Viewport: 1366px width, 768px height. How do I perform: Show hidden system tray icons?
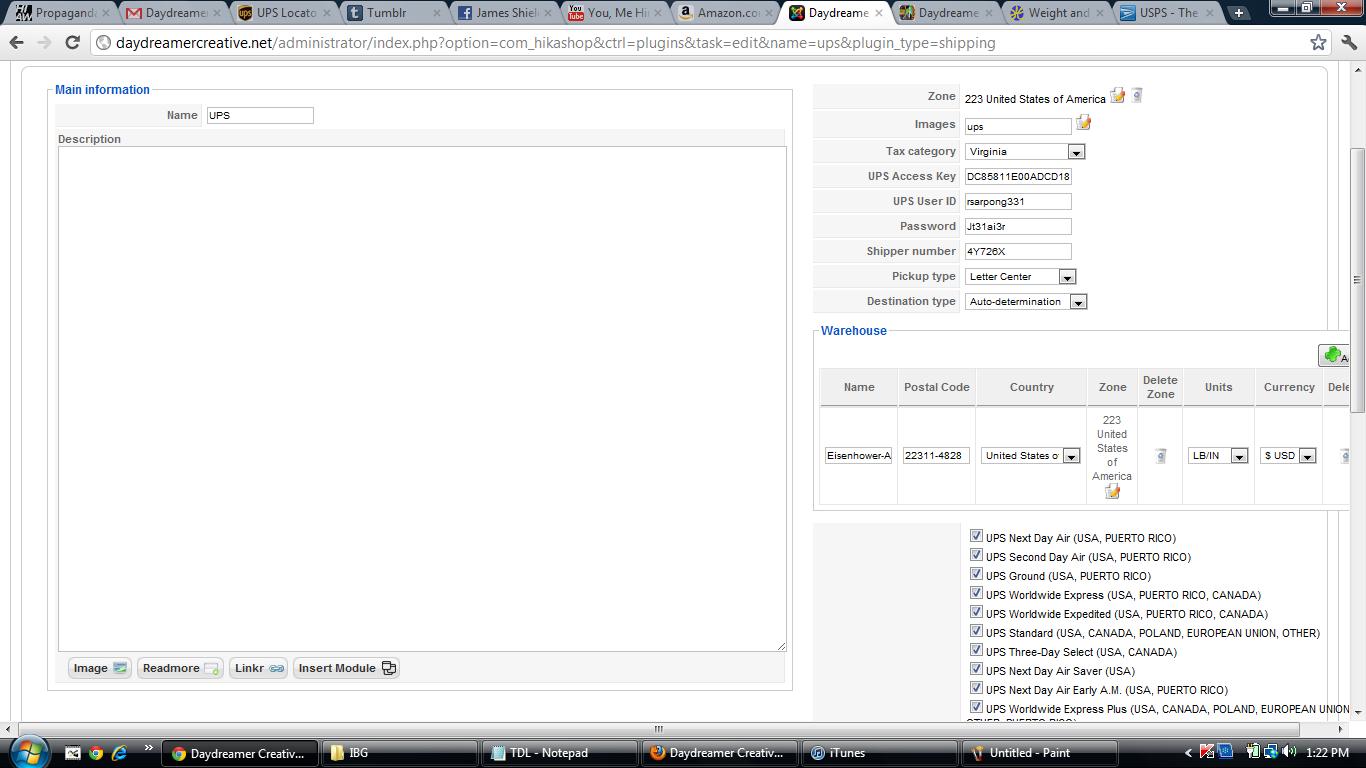tap(1188, 753)
